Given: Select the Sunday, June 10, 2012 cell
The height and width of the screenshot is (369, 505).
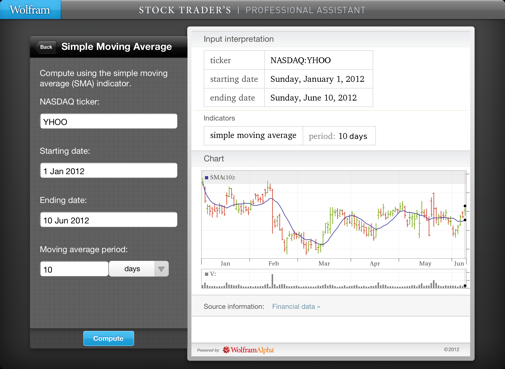Looking at the screenshot, I should coord(318,98).
